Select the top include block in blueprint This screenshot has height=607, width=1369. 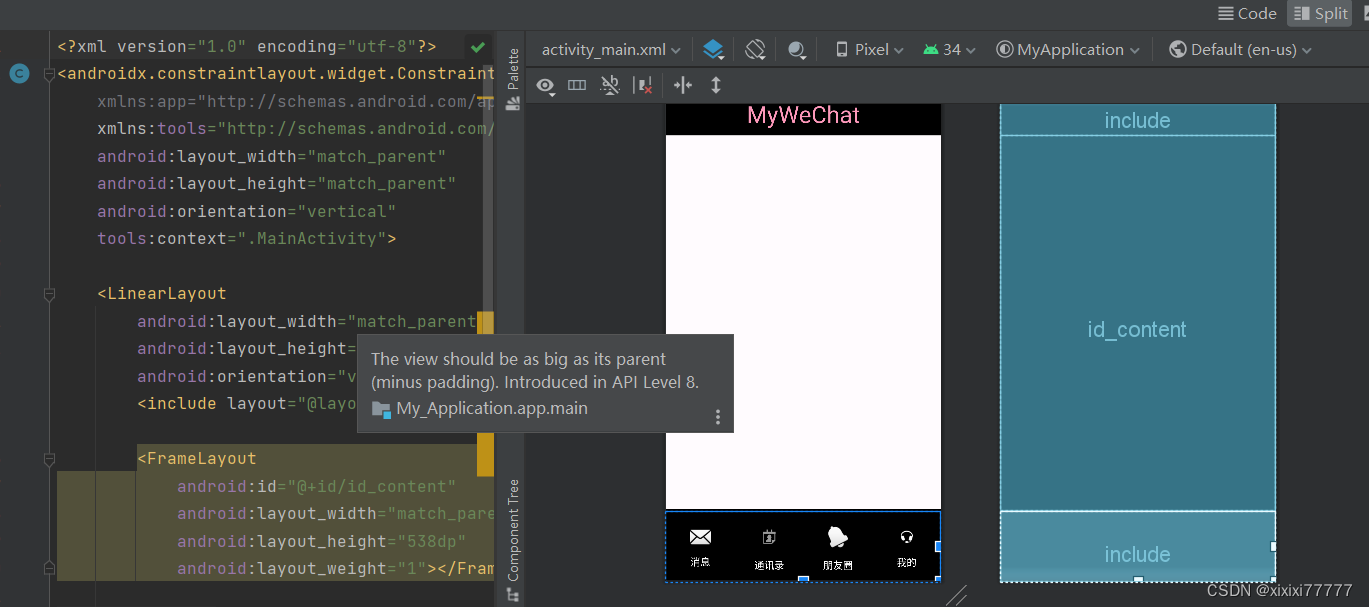[1138, 120]
